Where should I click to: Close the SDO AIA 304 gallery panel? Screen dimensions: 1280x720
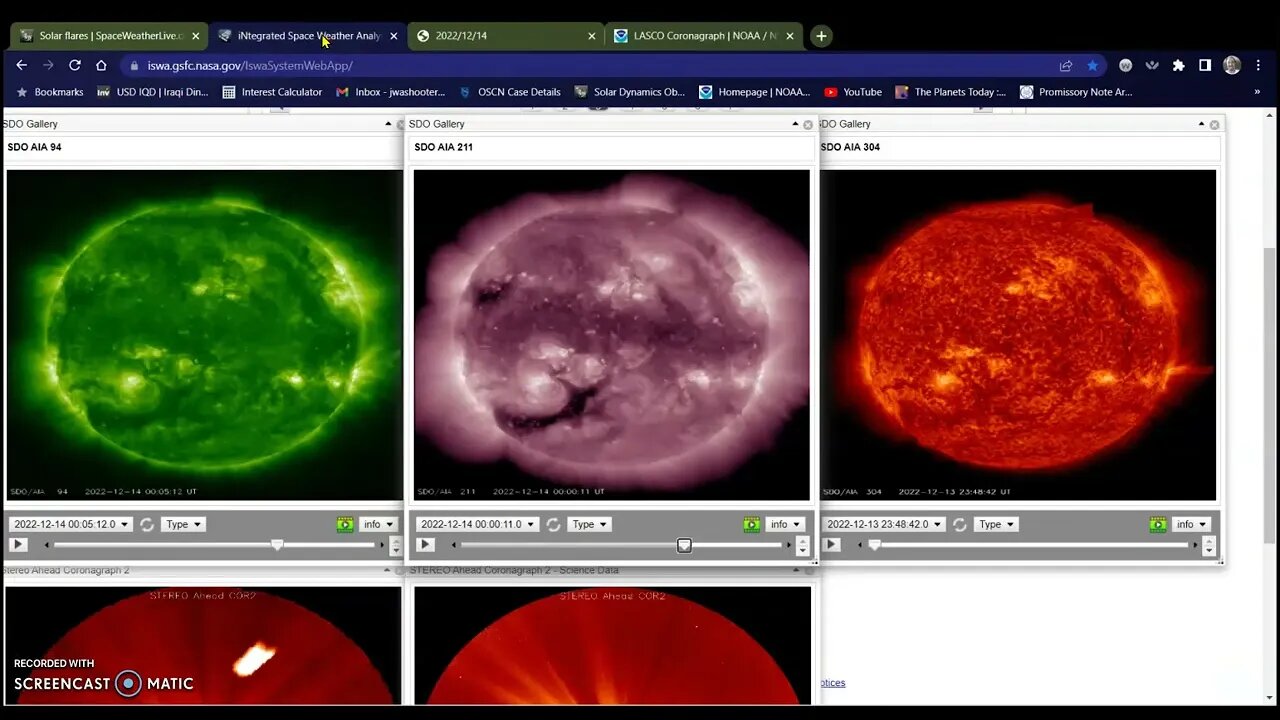pos(1215,125)
